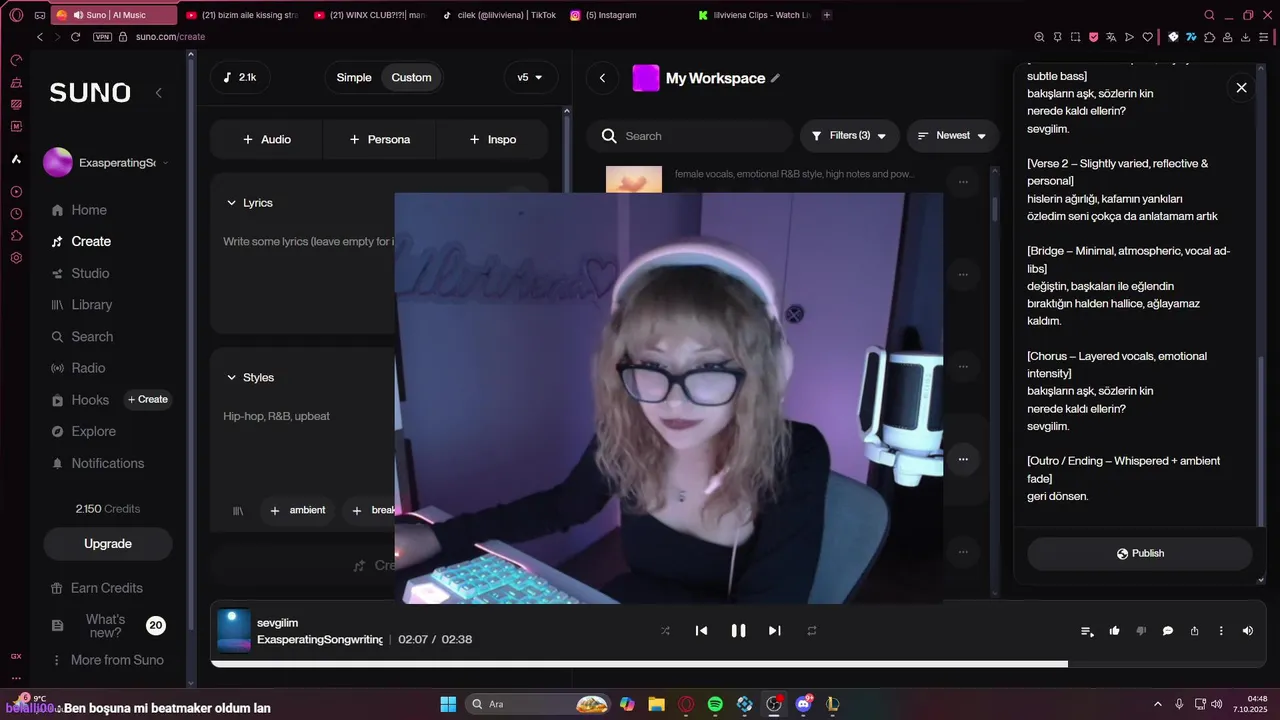Open comments for the current song
The width and height of the screenshot is (1280, 720).
pyautogui.click(x=1168, y=631)
